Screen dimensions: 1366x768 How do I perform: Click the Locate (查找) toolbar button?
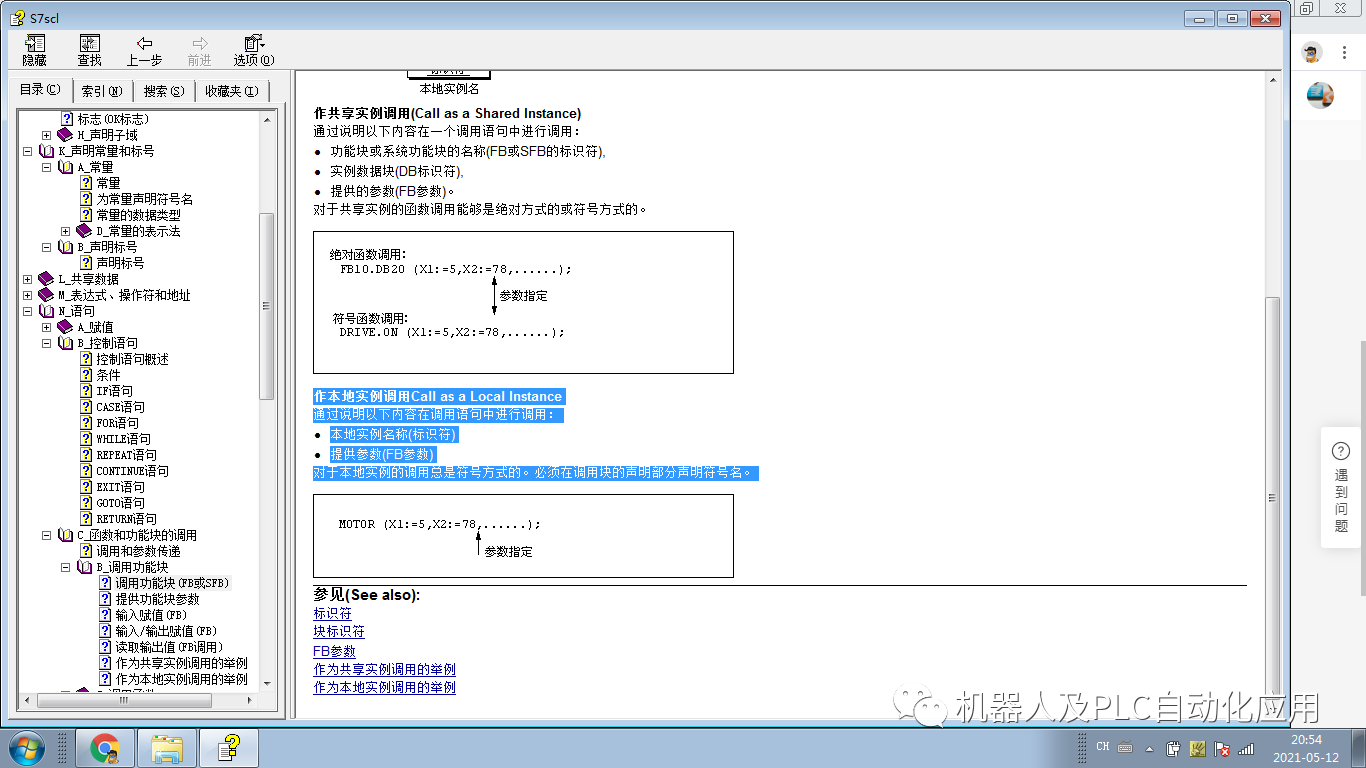89,50
